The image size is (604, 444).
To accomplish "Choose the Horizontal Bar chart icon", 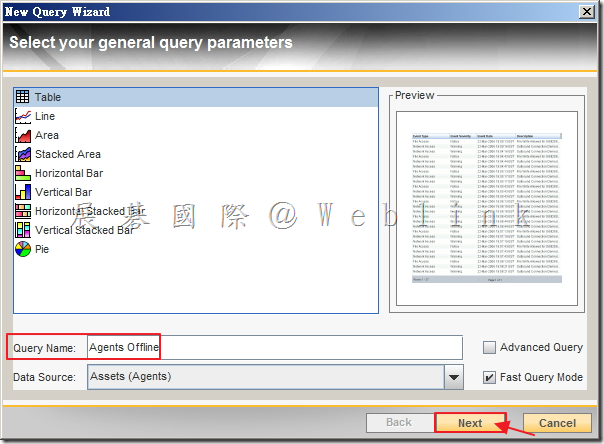I will pos(23,173).
